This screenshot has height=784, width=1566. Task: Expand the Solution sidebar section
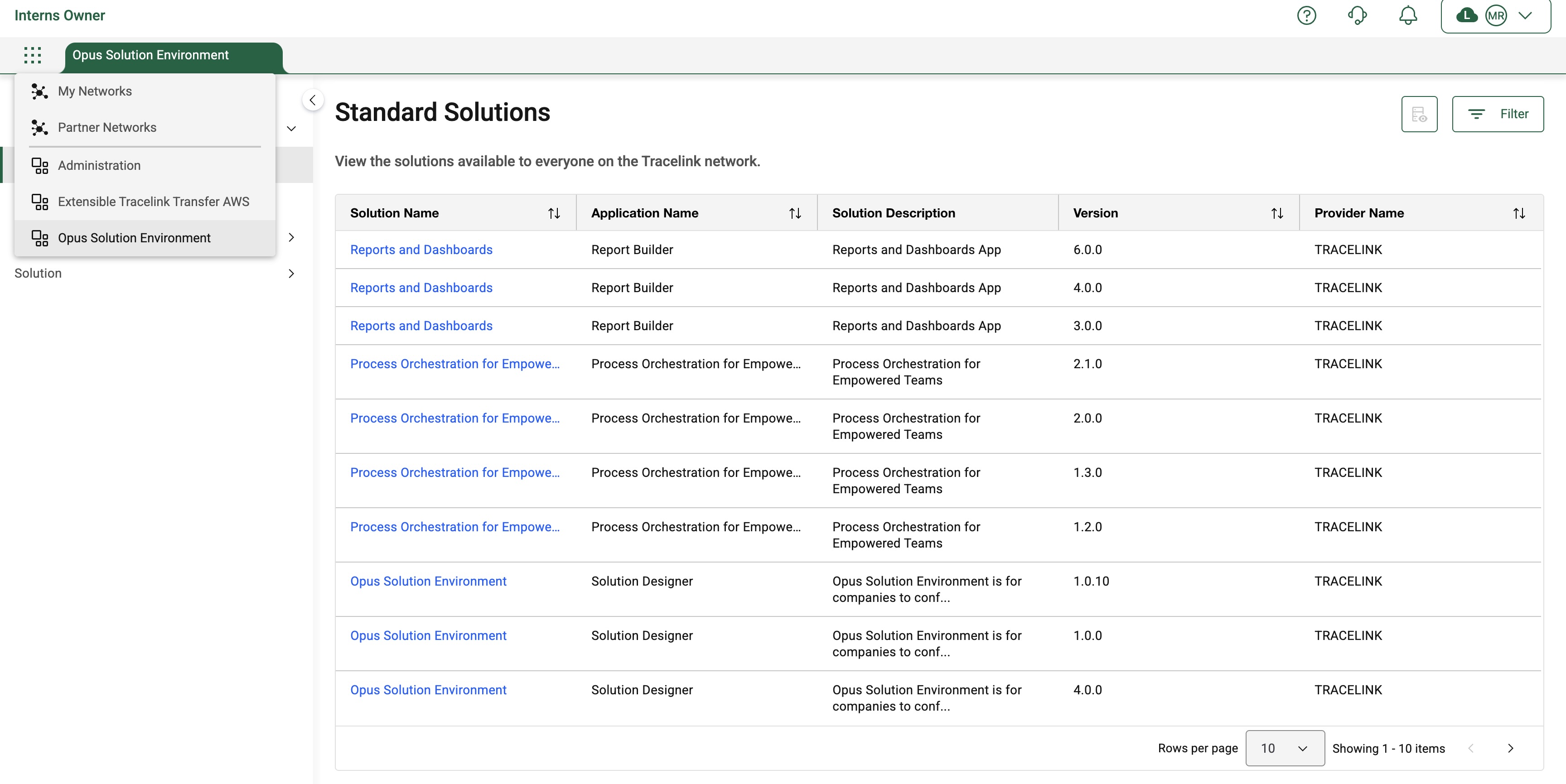coord(291,274)
